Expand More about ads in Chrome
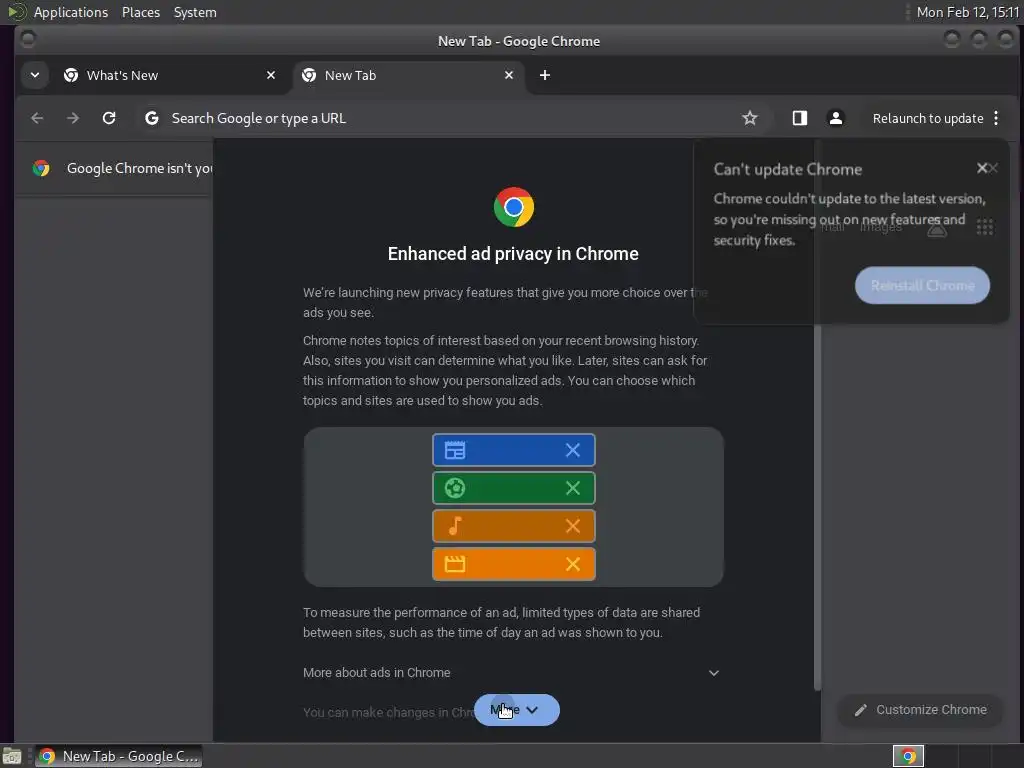This screenshot has height=768, width=1024. point(513,673)
